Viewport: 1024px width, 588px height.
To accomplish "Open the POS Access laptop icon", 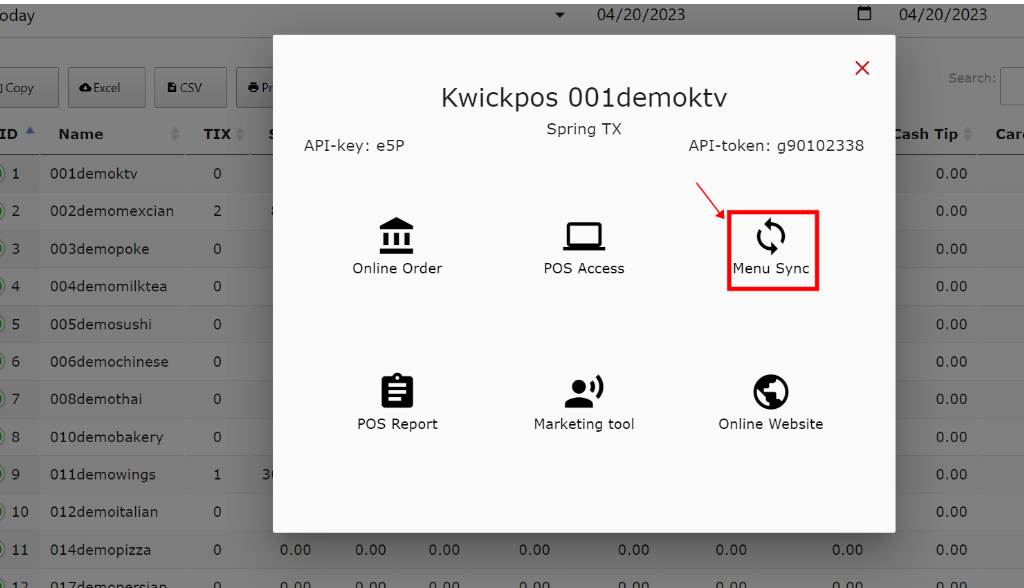I will coord(584,237).
